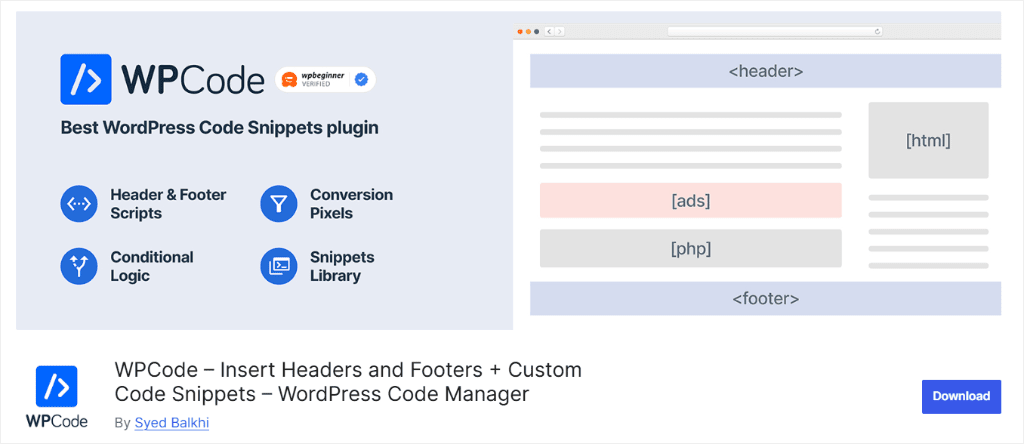Click the small WPCode plugin icon below banner
Screen dimensions: 1024x444
(x=57, y=387)
